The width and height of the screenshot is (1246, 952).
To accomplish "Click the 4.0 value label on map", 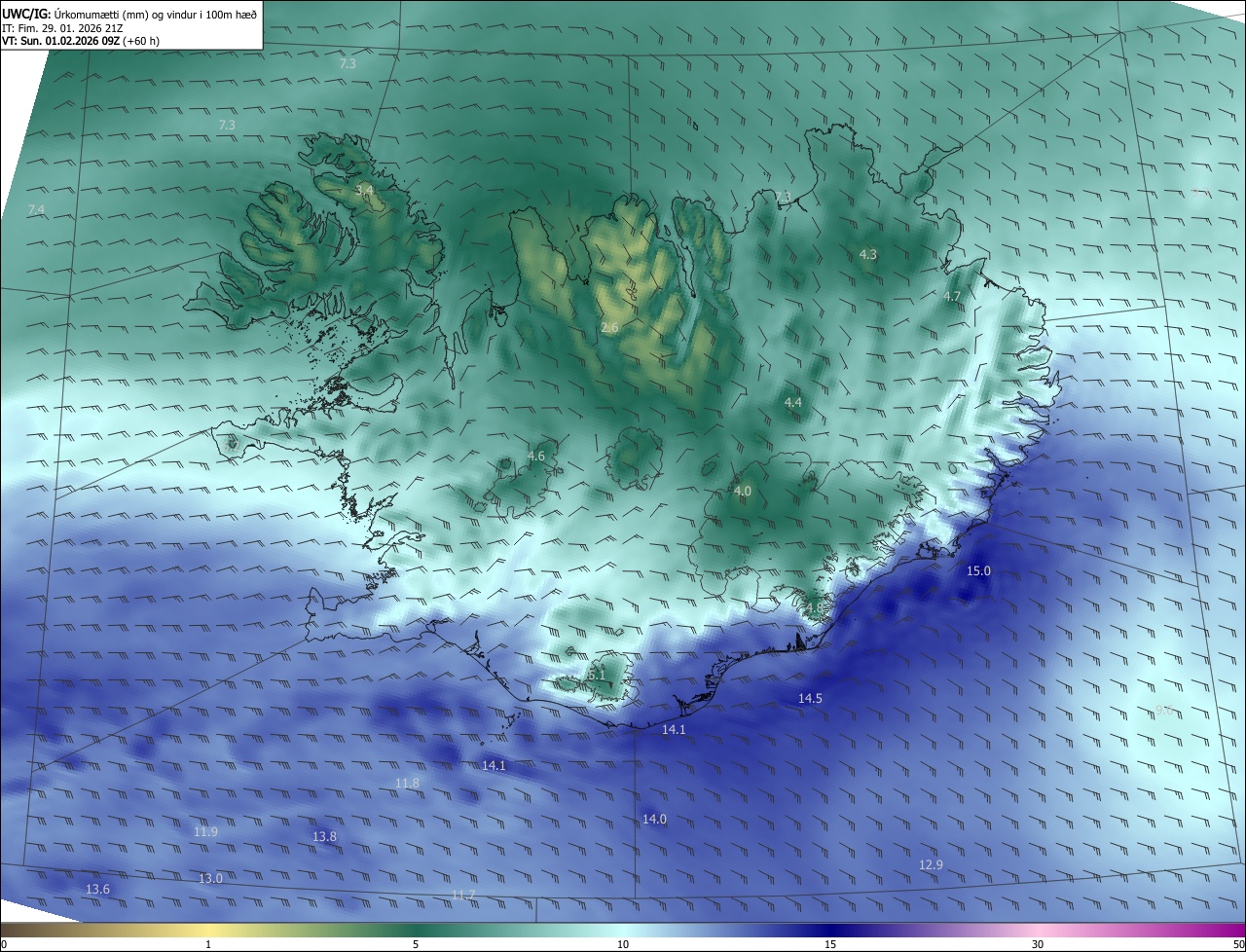I will 743,492.
